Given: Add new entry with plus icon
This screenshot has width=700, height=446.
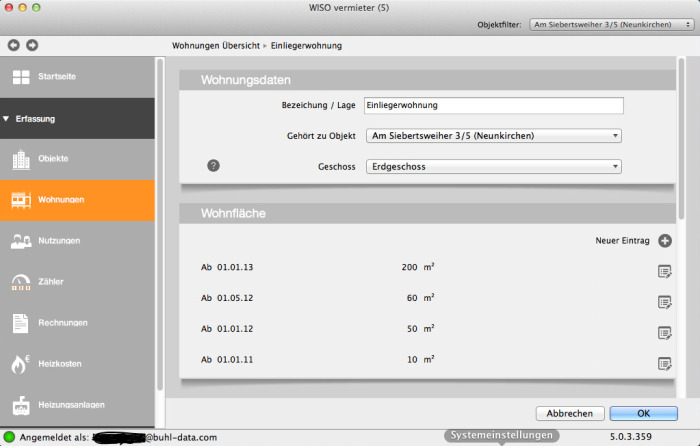Looking at the screenshot, I should pos(665,241).
